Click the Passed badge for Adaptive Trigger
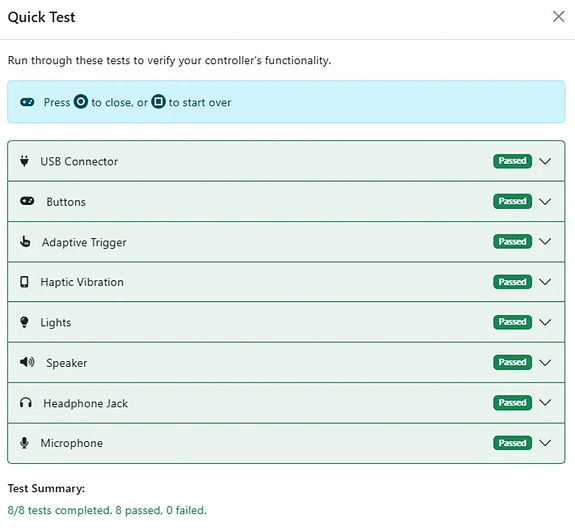 pos(512,241)
